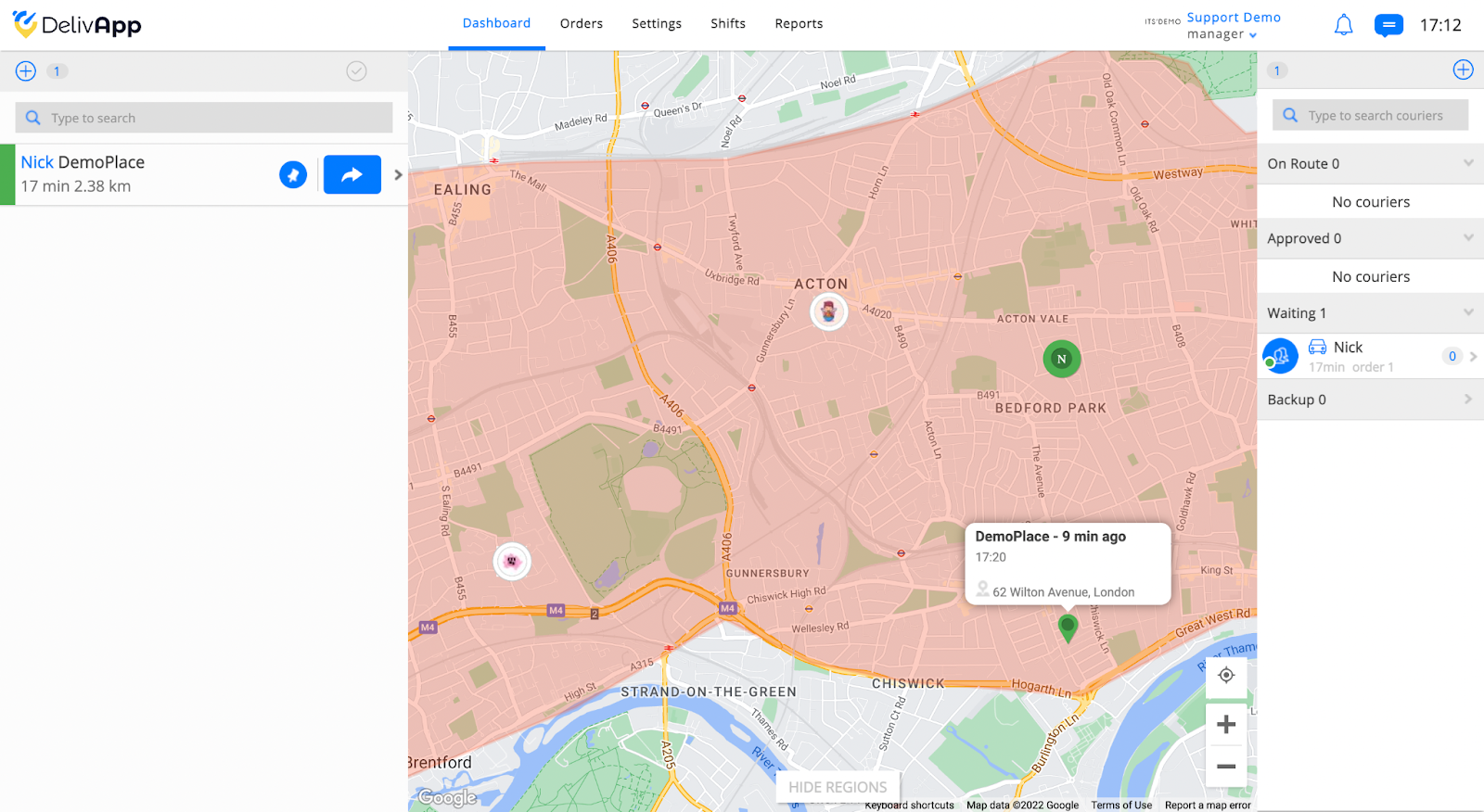Zoom out on the map
1484x812 pixels.
click(x=1226, y=766)
